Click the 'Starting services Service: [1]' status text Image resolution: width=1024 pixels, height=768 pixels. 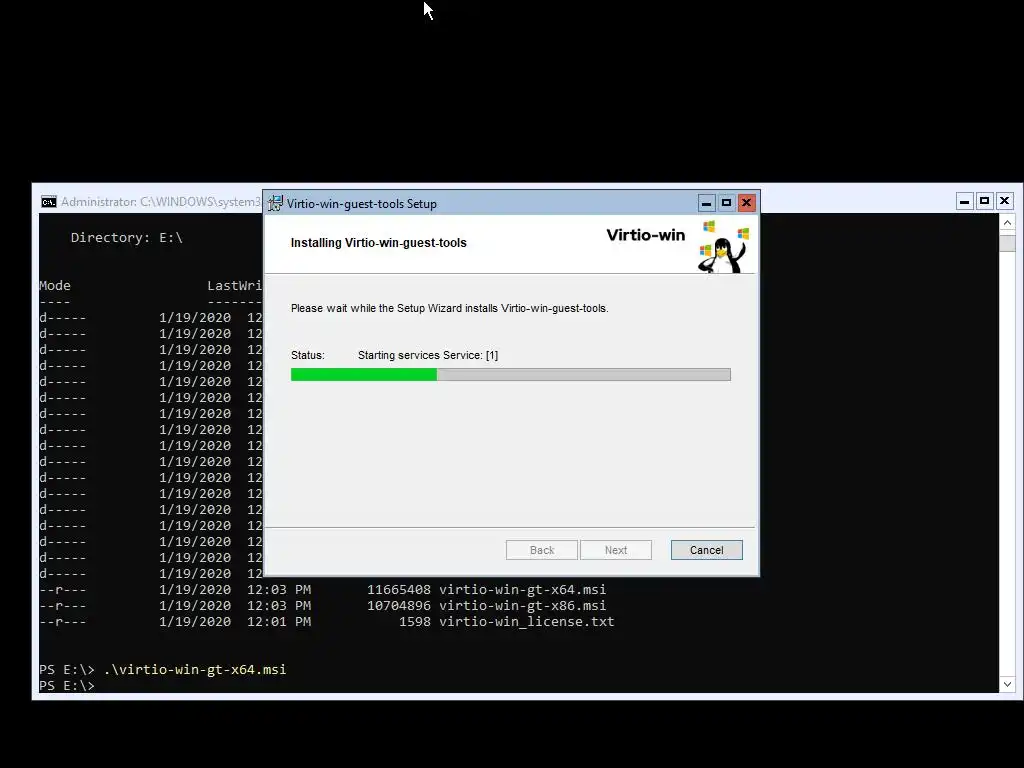[x=428, y=355]
